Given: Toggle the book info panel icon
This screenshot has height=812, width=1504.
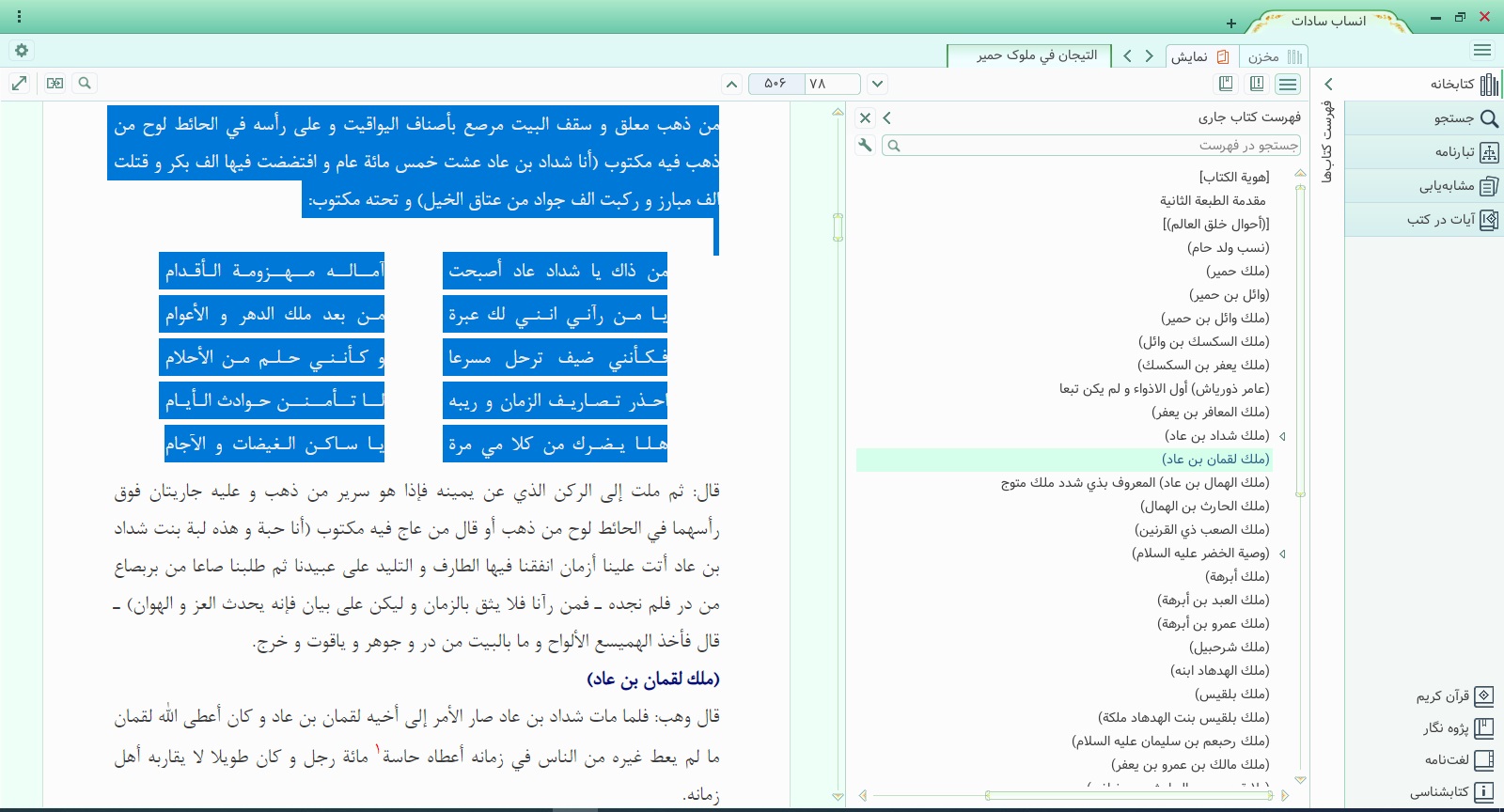Looking at the screenshot, I should pyautogui.click(x=1257, y=84).
